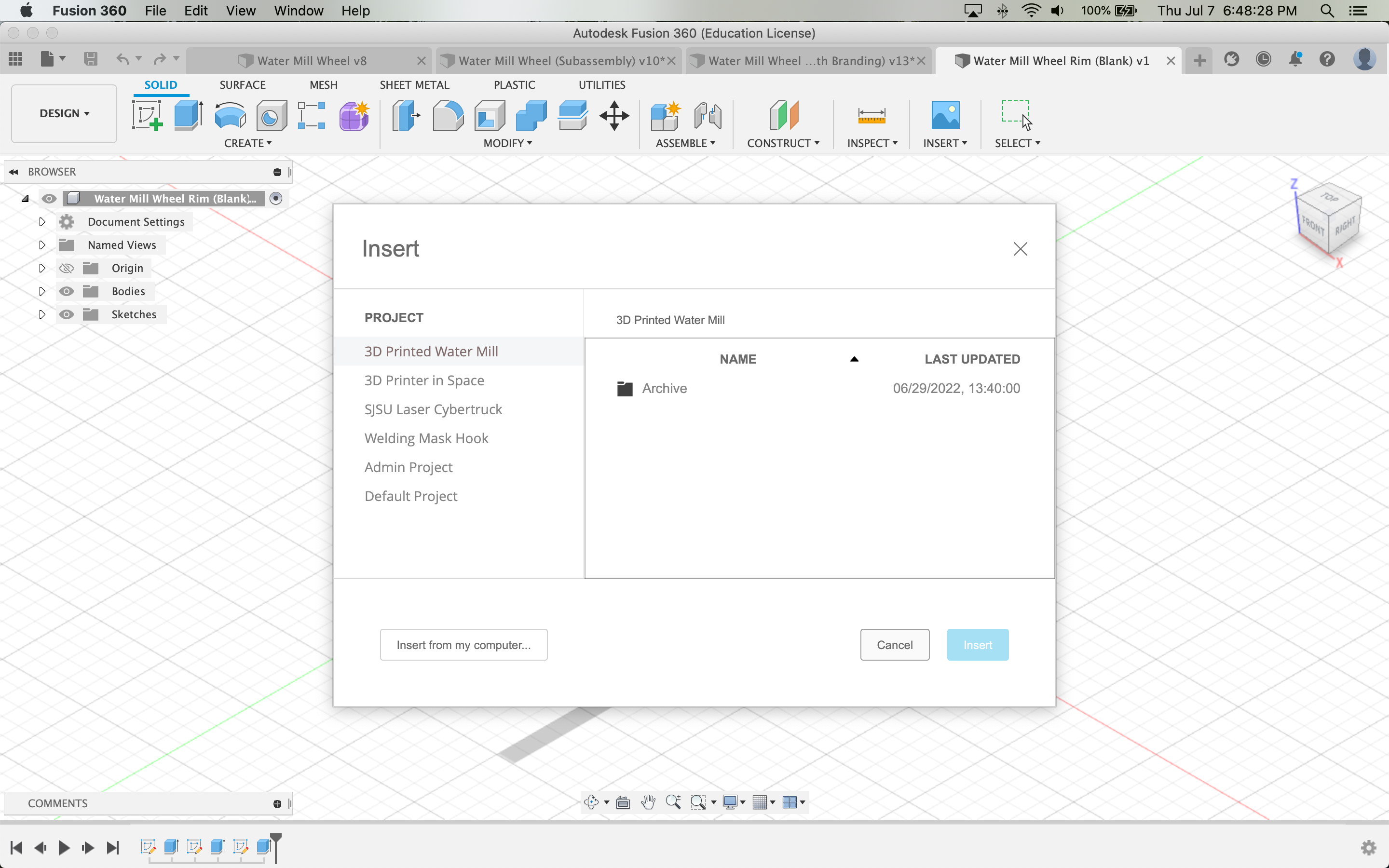This screenshot has width=1389, height=868.
Task: Hide the Sketches folder
Action: coord(67,314)
